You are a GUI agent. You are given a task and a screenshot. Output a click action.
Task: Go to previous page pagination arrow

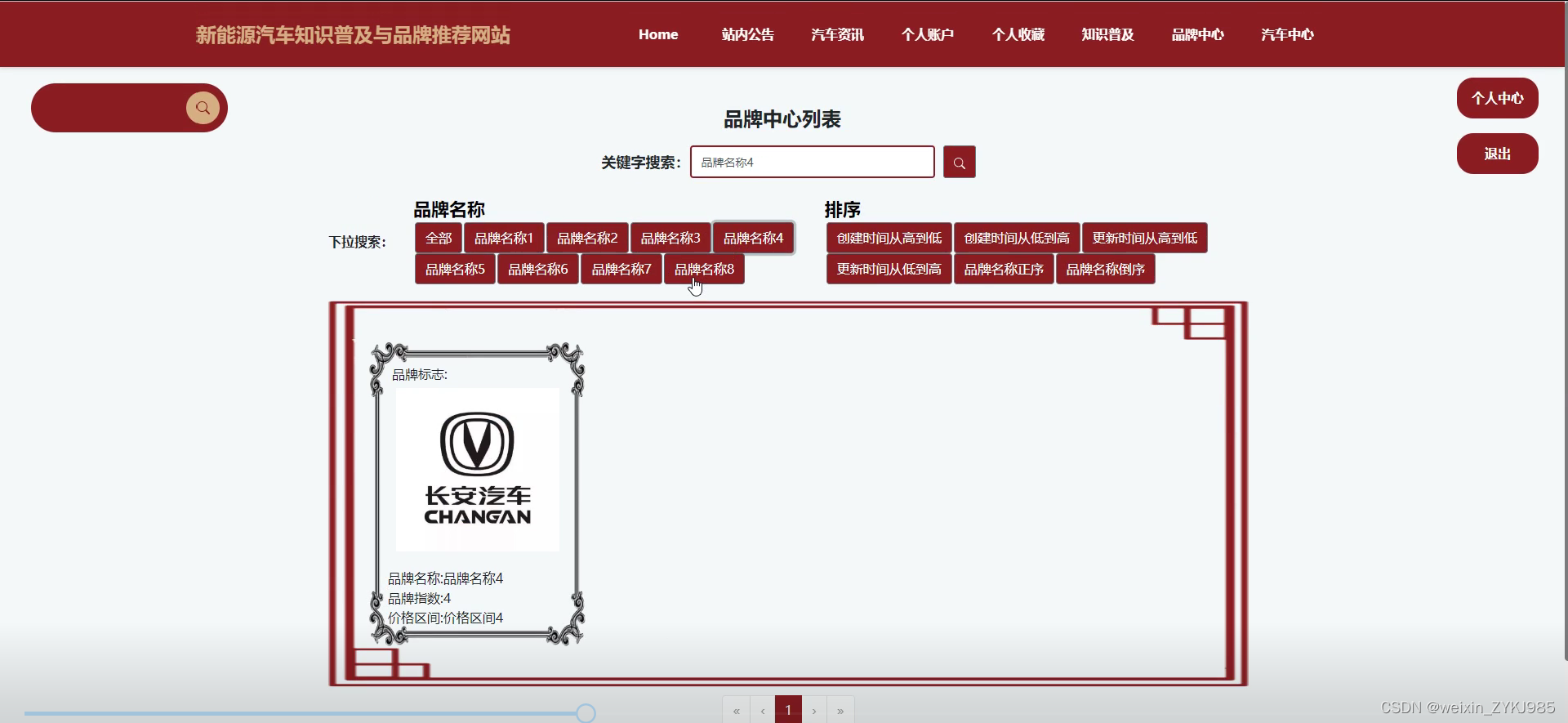pos(763,710)
